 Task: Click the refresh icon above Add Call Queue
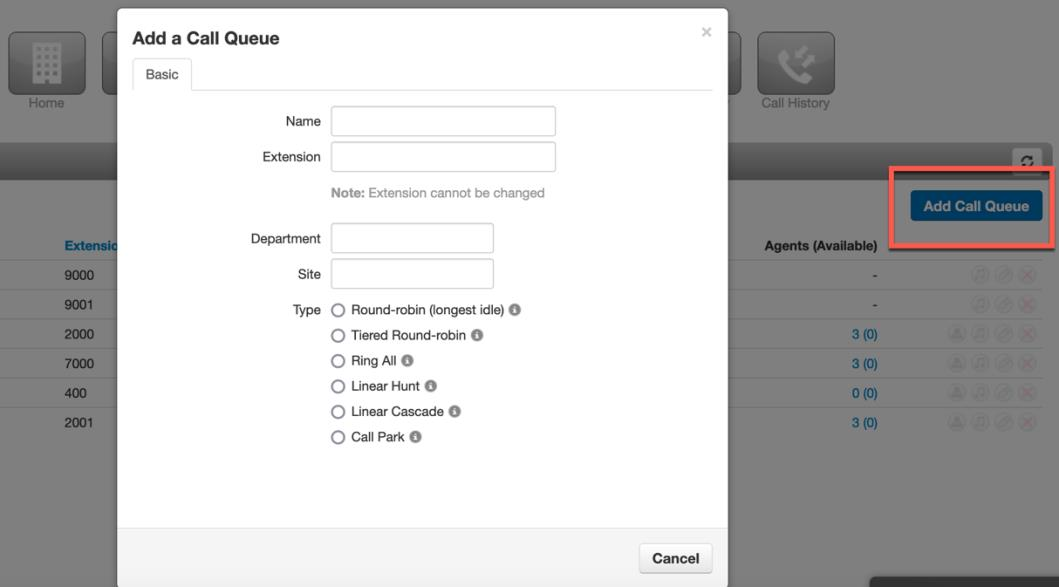click(x=1027, y=161)
